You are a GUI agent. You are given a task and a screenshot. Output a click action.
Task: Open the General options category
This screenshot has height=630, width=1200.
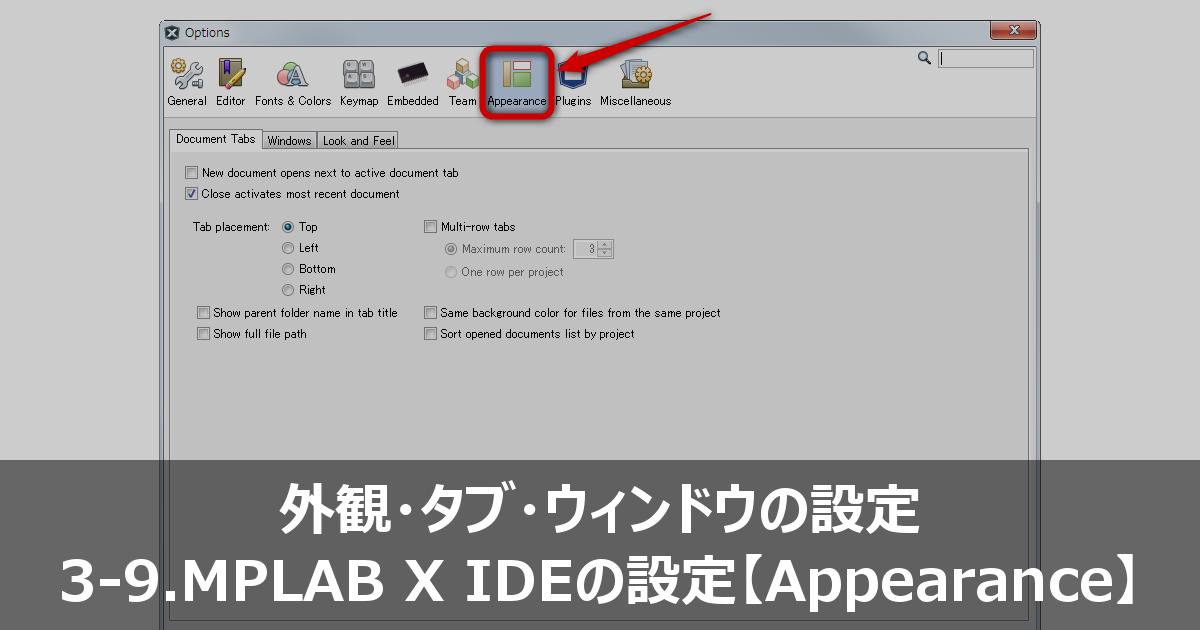187,83
